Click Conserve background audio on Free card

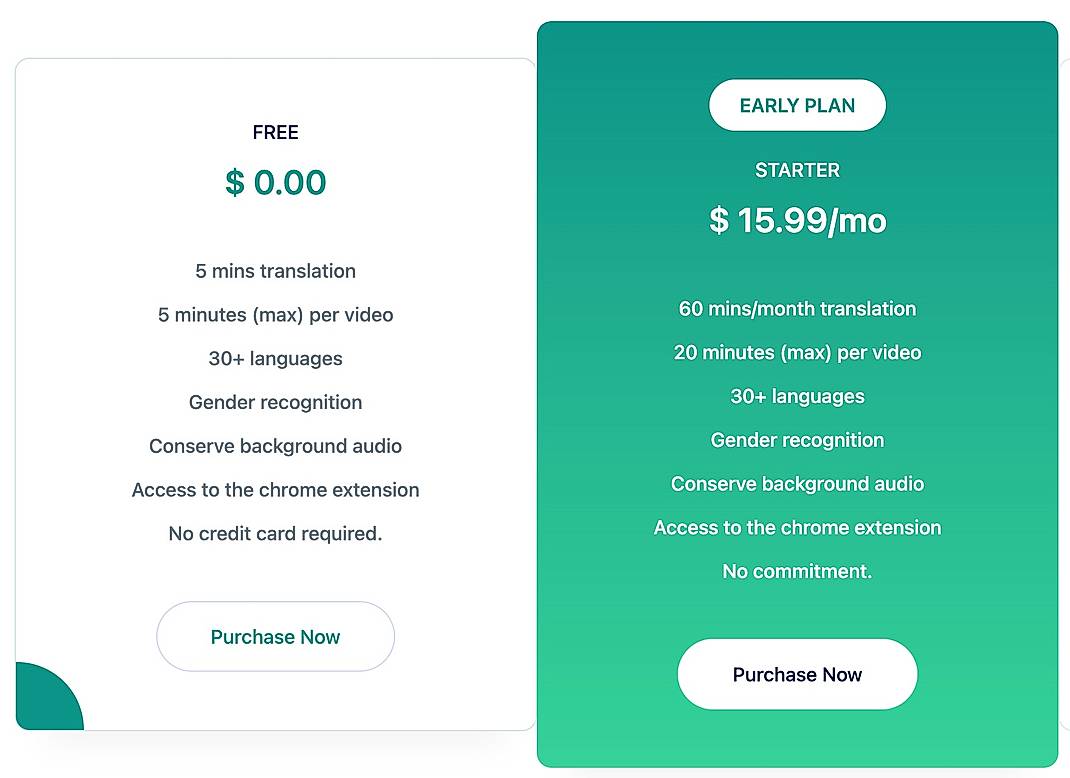[275, 446]
